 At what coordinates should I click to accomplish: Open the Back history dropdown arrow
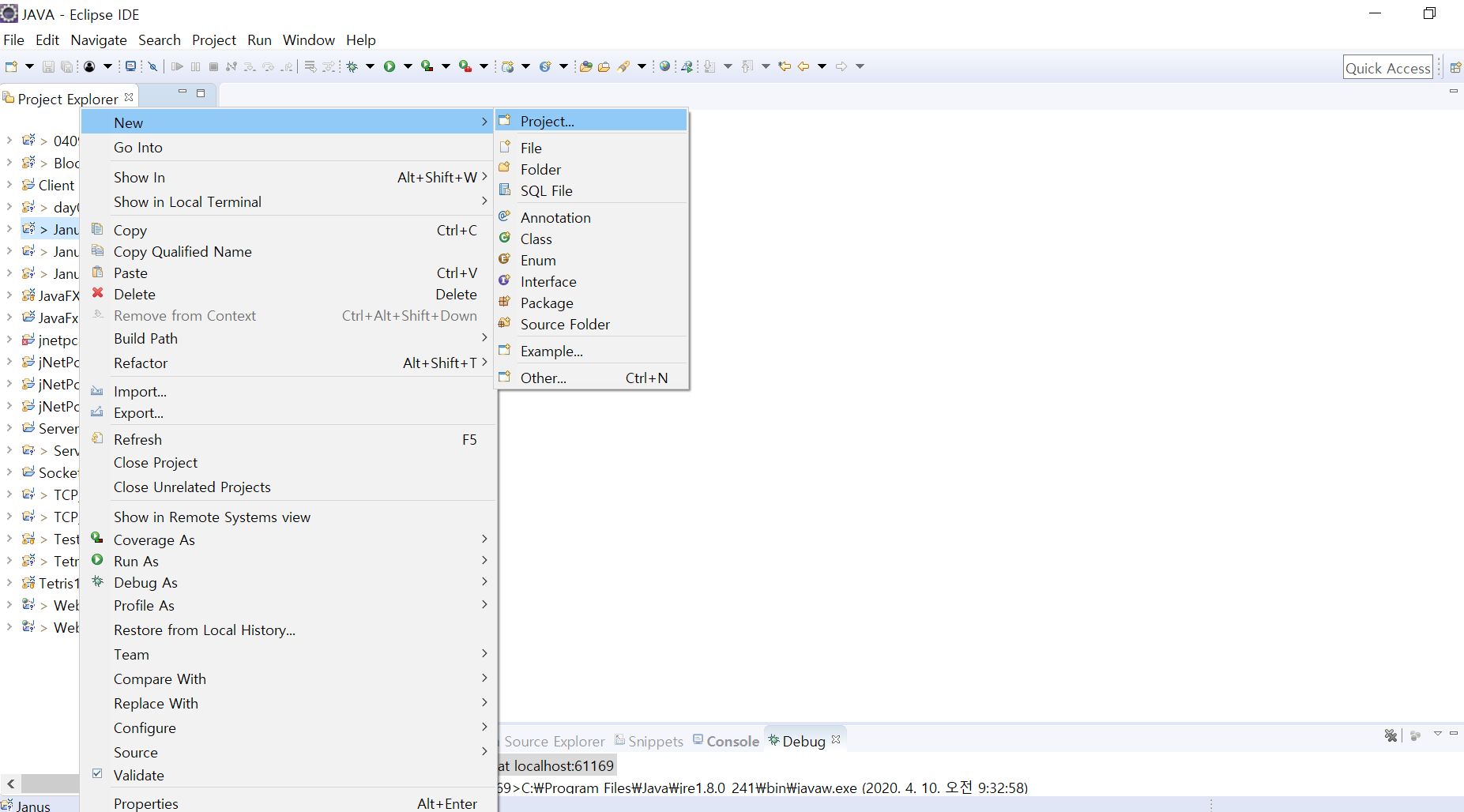tap(822, 66)
